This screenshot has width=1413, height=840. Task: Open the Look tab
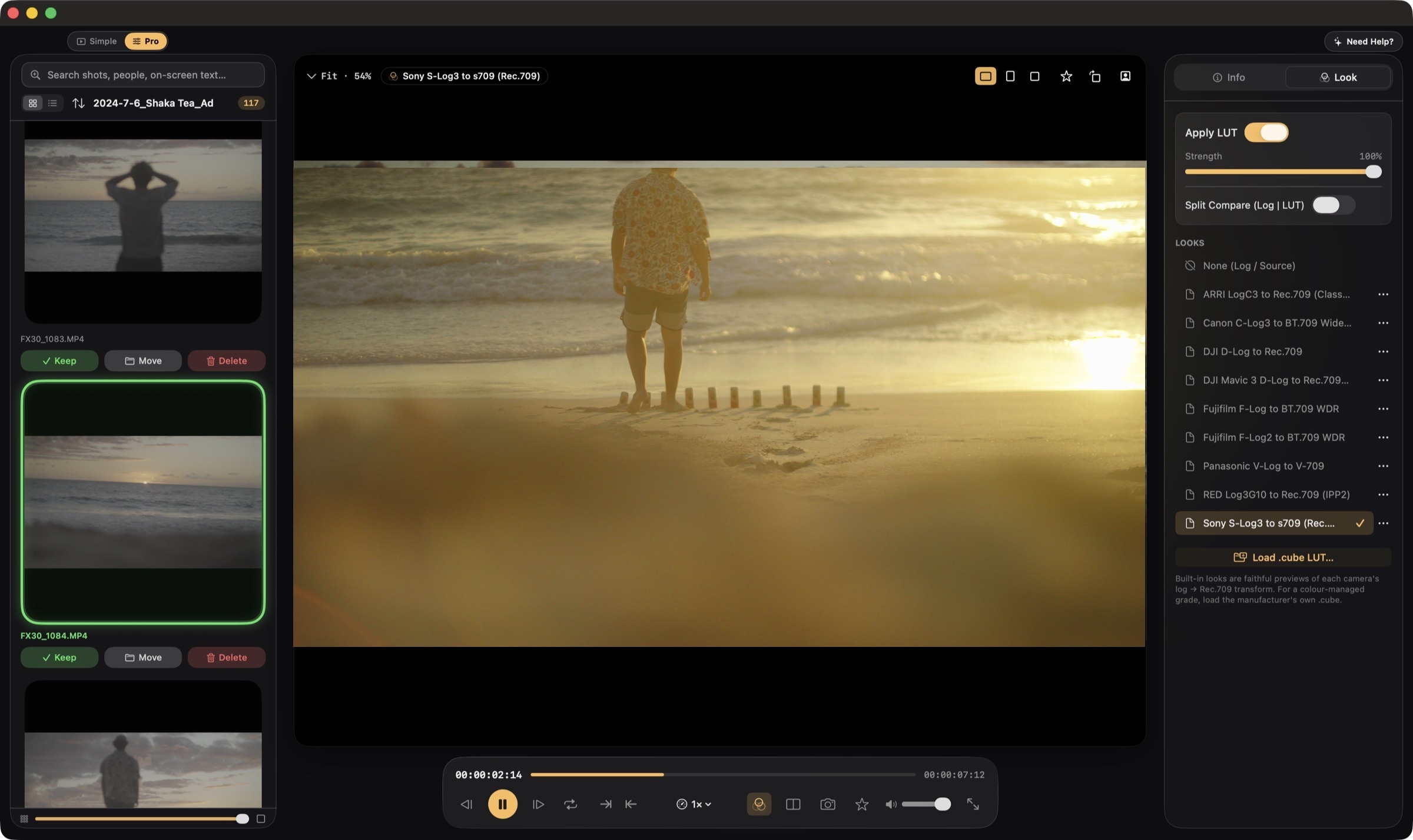point(1338,77)
